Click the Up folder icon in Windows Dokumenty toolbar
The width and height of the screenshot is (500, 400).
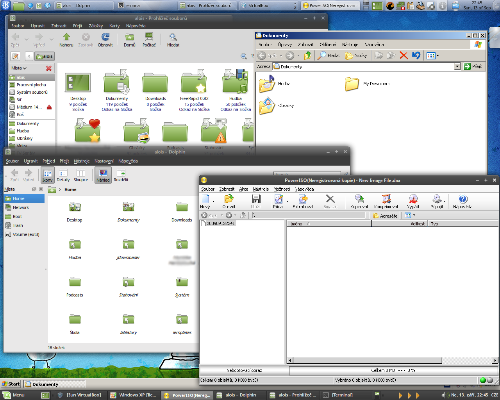pos(308,55)
